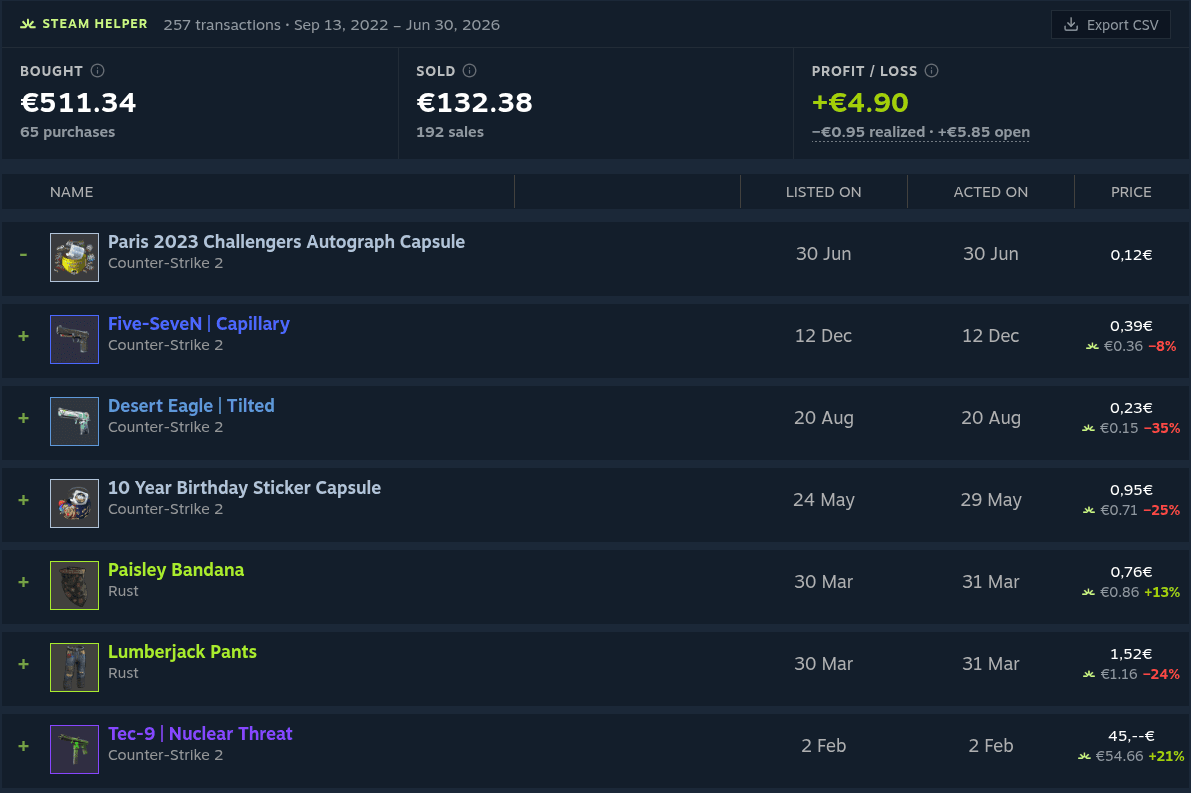Image resolution: width=1191 pixels, height=793 pixels.
Task: Click the plus sign on the 10 Year Birthday row
Action: tap(24, 500)
